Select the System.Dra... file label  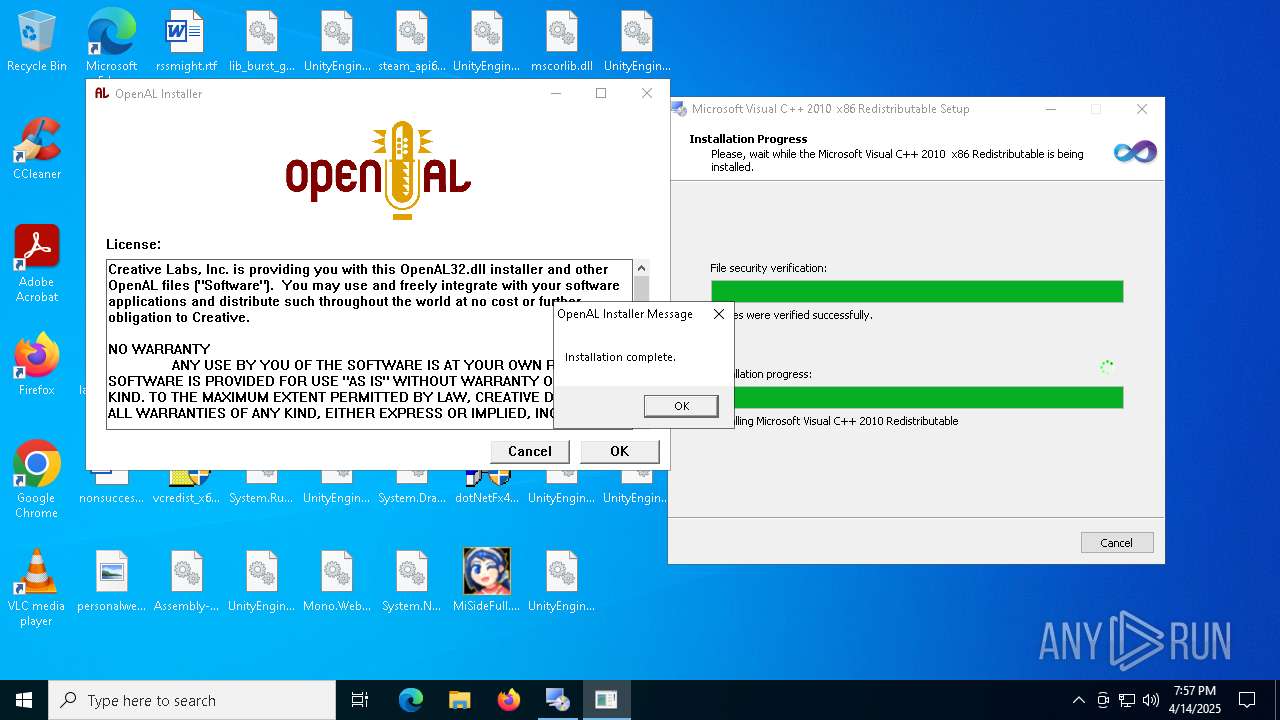412,498
